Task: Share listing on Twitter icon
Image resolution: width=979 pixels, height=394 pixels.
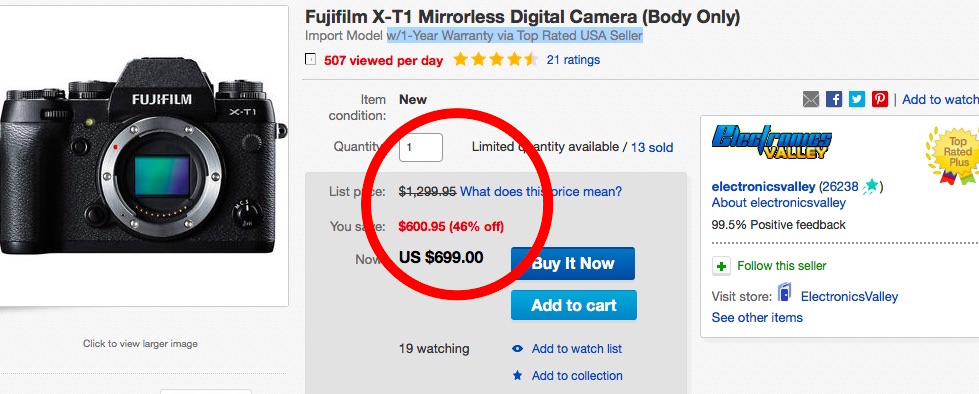Action: pyautogui.click(x=857, y=99)
